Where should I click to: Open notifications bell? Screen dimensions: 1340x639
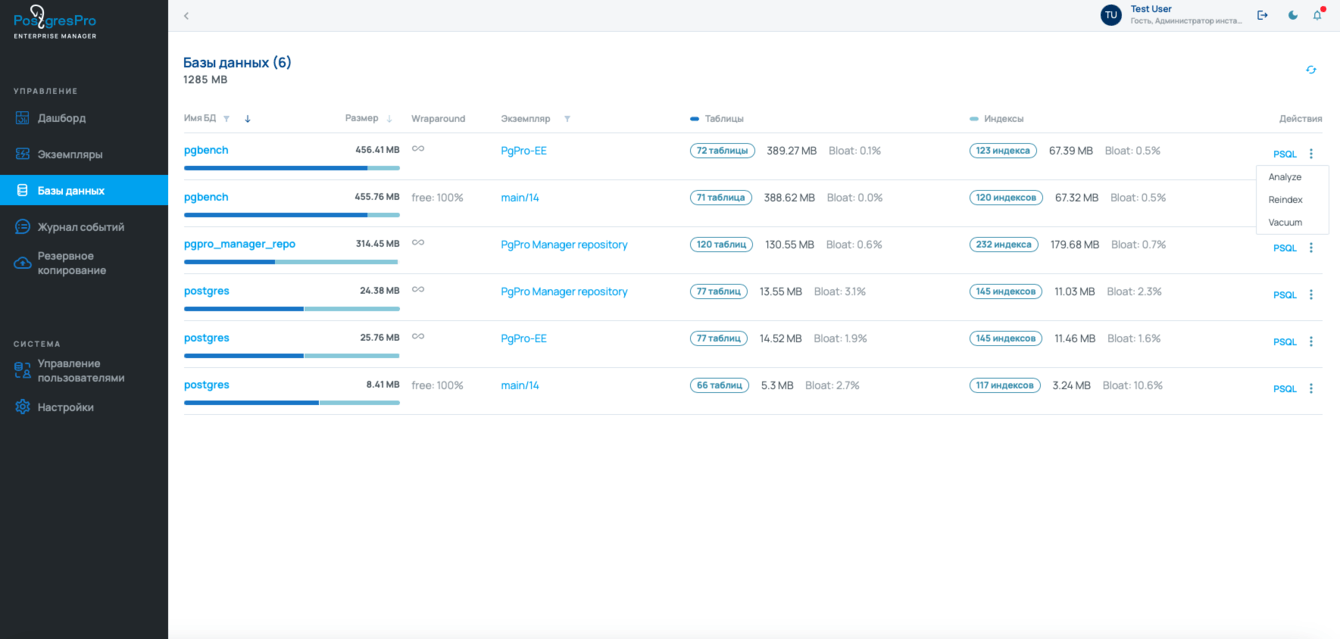tap(1318, 15)
